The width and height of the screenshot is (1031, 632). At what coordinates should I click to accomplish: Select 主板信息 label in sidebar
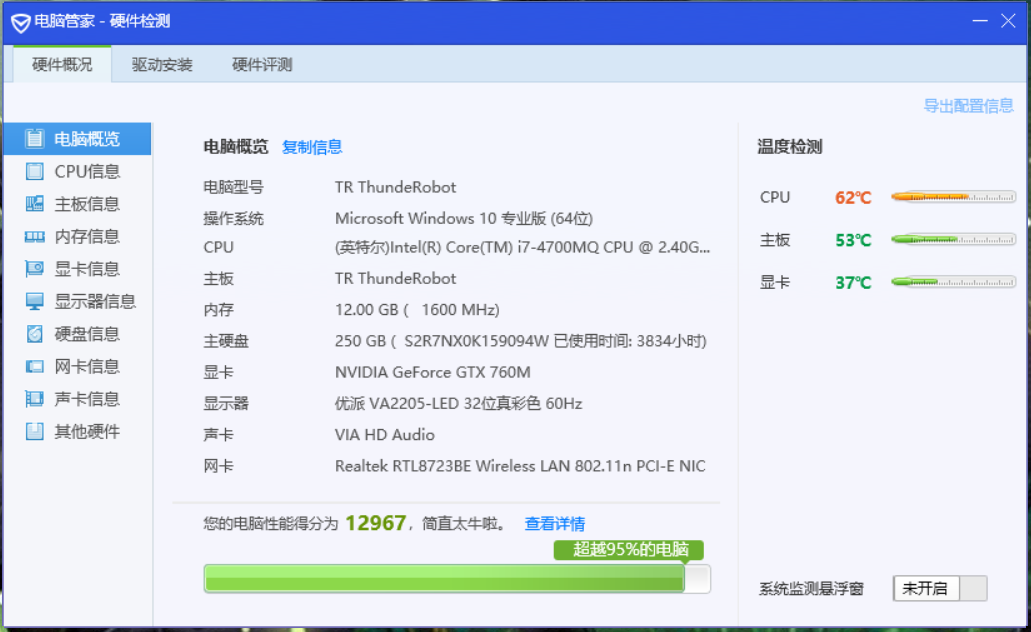click(87, 204)
